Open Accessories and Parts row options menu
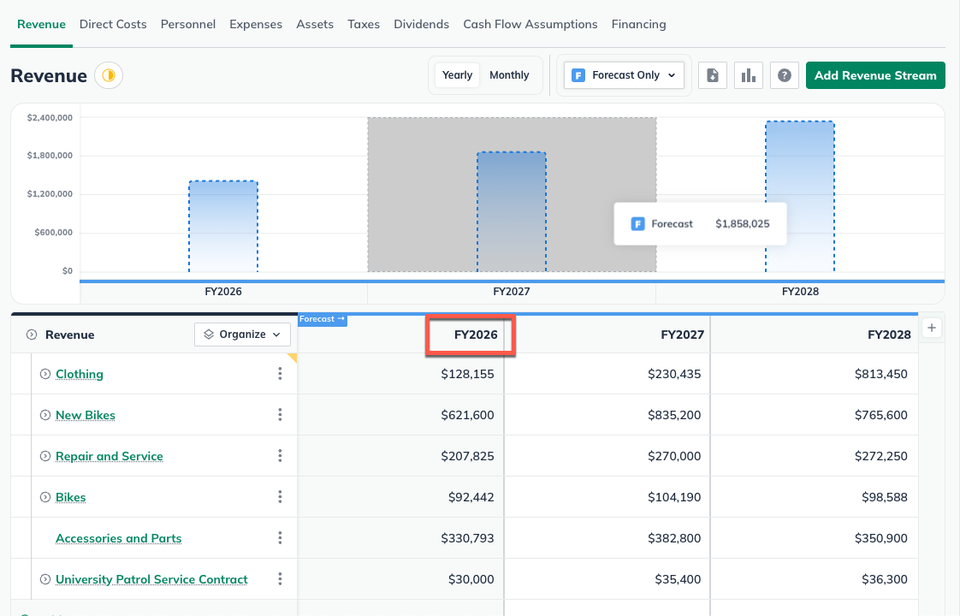The image size is (960, 616). [x=280, y=538]
